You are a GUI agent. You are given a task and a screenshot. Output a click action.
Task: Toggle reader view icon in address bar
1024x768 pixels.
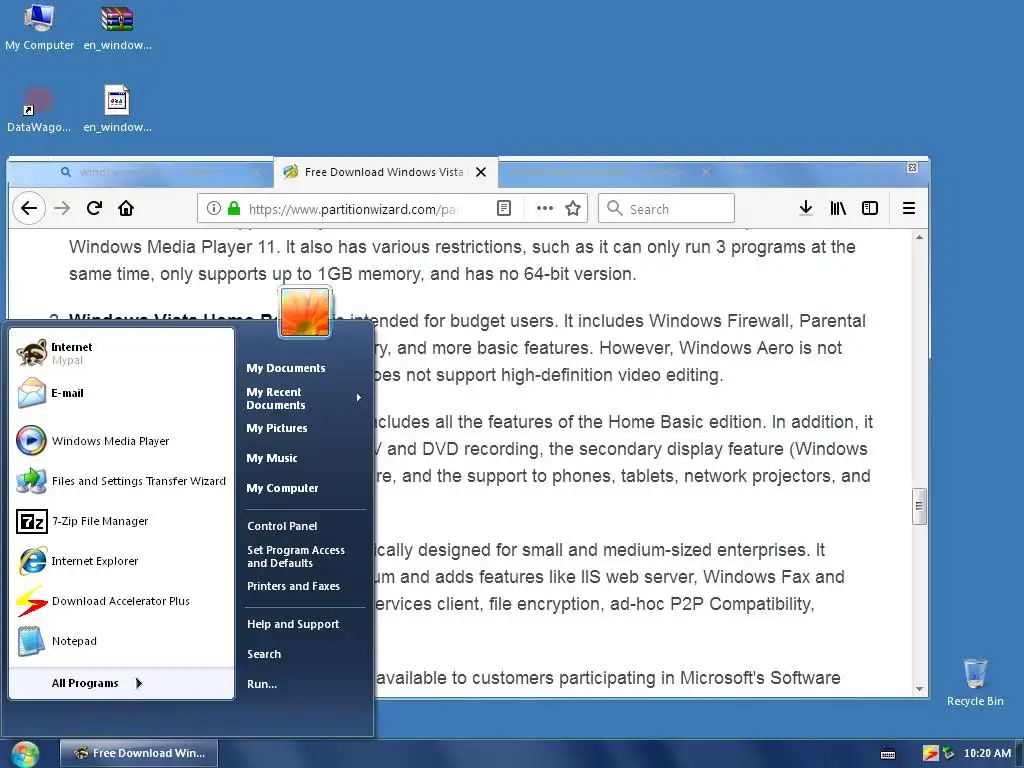pyautogui.click(x=504, y=208)
